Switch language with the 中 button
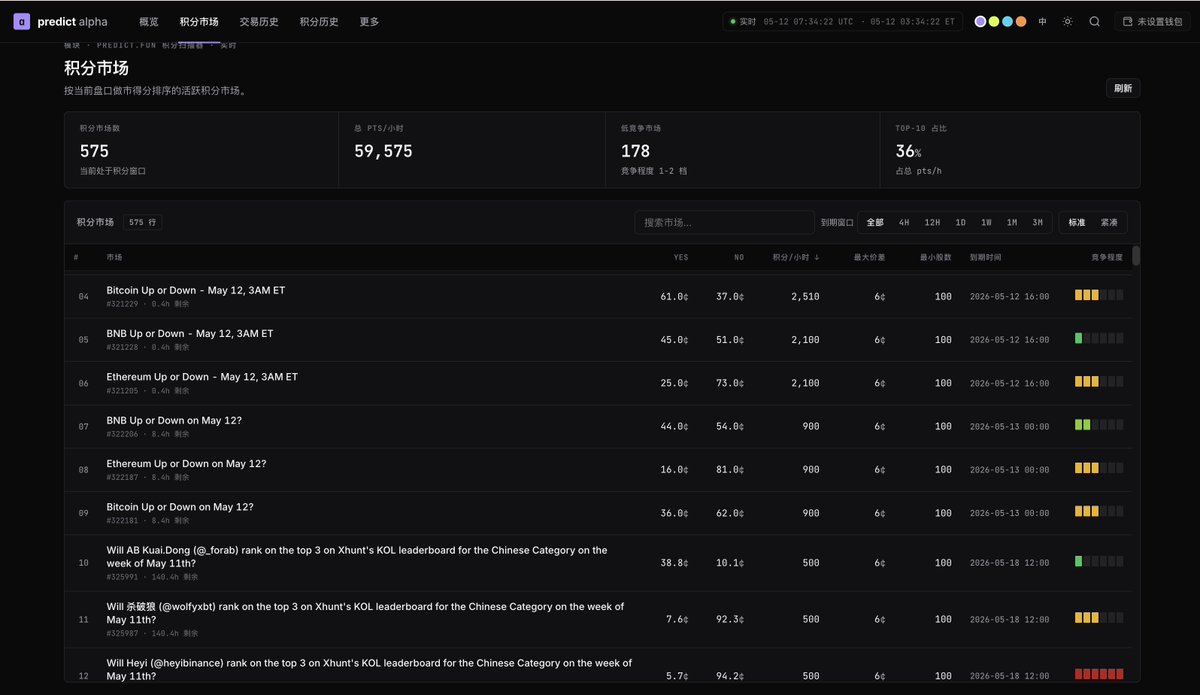The height and width of the screenshot is (695, 1200). point(1043,21)
